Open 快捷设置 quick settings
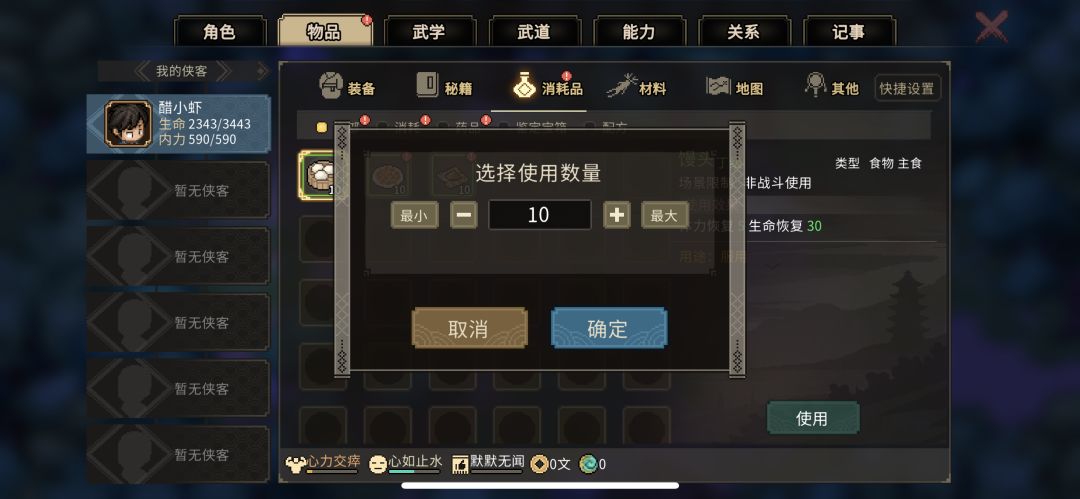The width and height of the screenshot is (1080, 499). [906, 88]
